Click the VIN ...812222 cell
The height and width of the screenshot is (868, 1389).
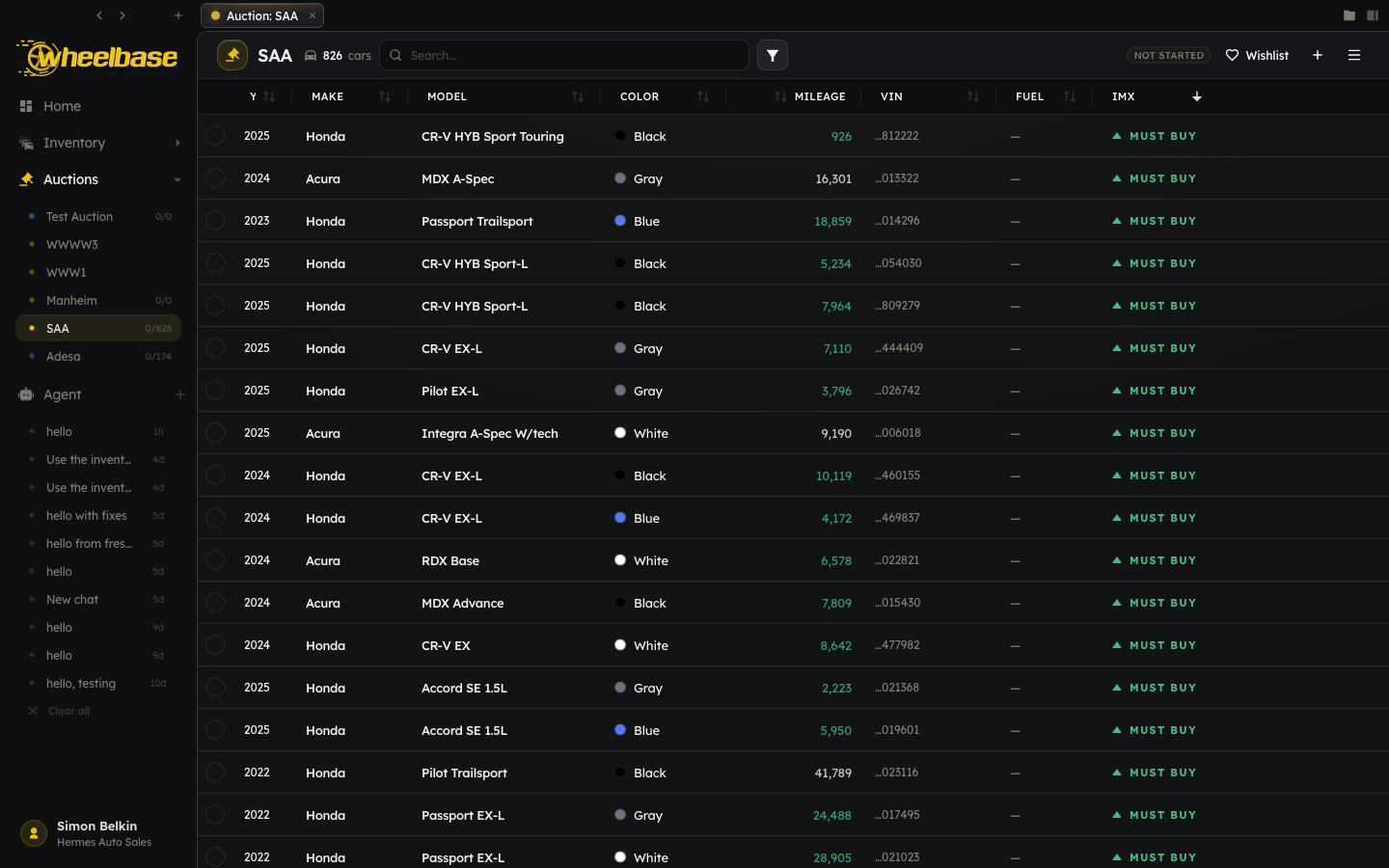[x=897, y=136]
